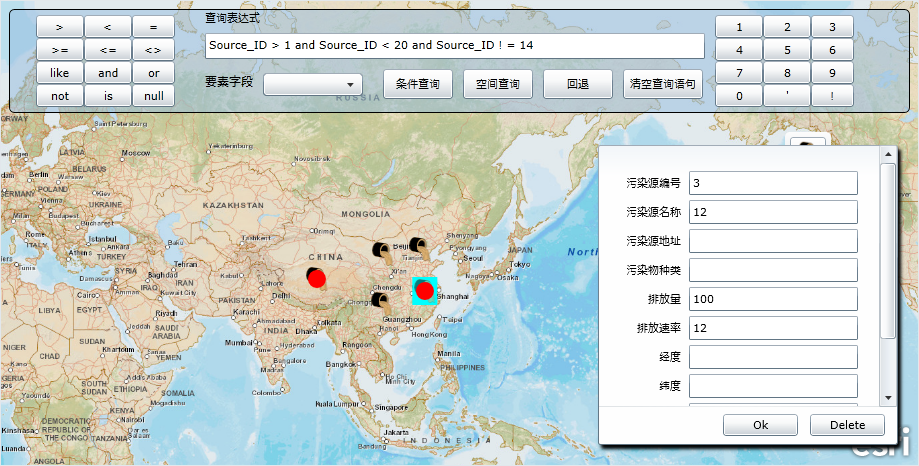Select the pollution marker northeast of Beijing
The height and width of the screenshot is (466, 919).
[418, 247]
